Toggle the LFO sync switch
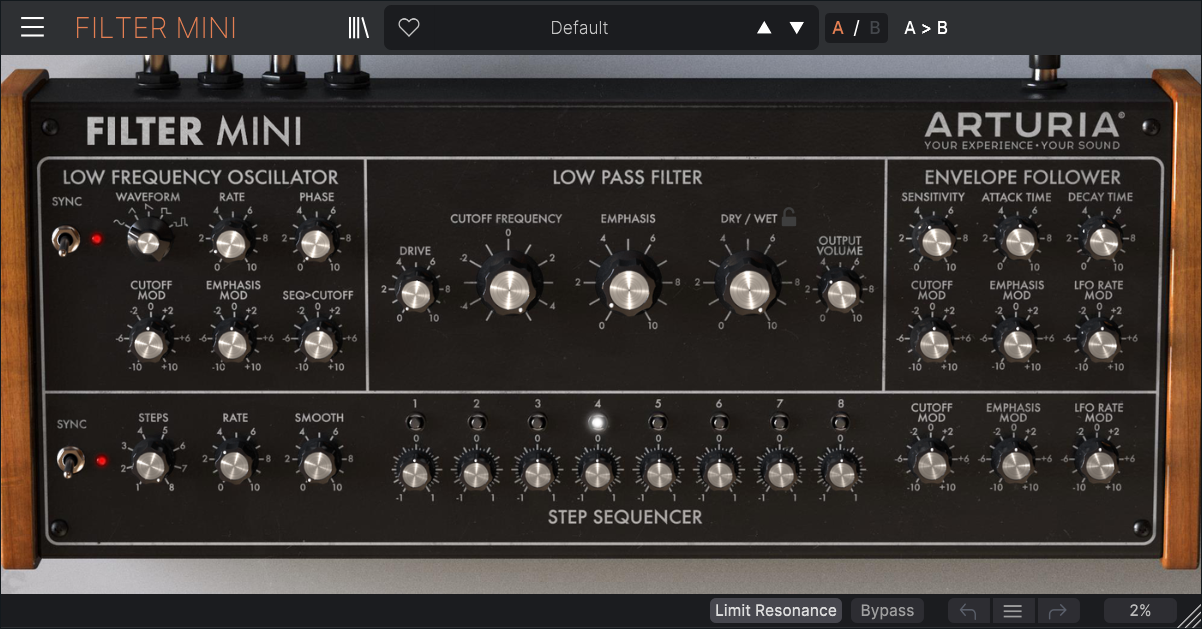The image size is (1202, 629). tap(67, 240)
